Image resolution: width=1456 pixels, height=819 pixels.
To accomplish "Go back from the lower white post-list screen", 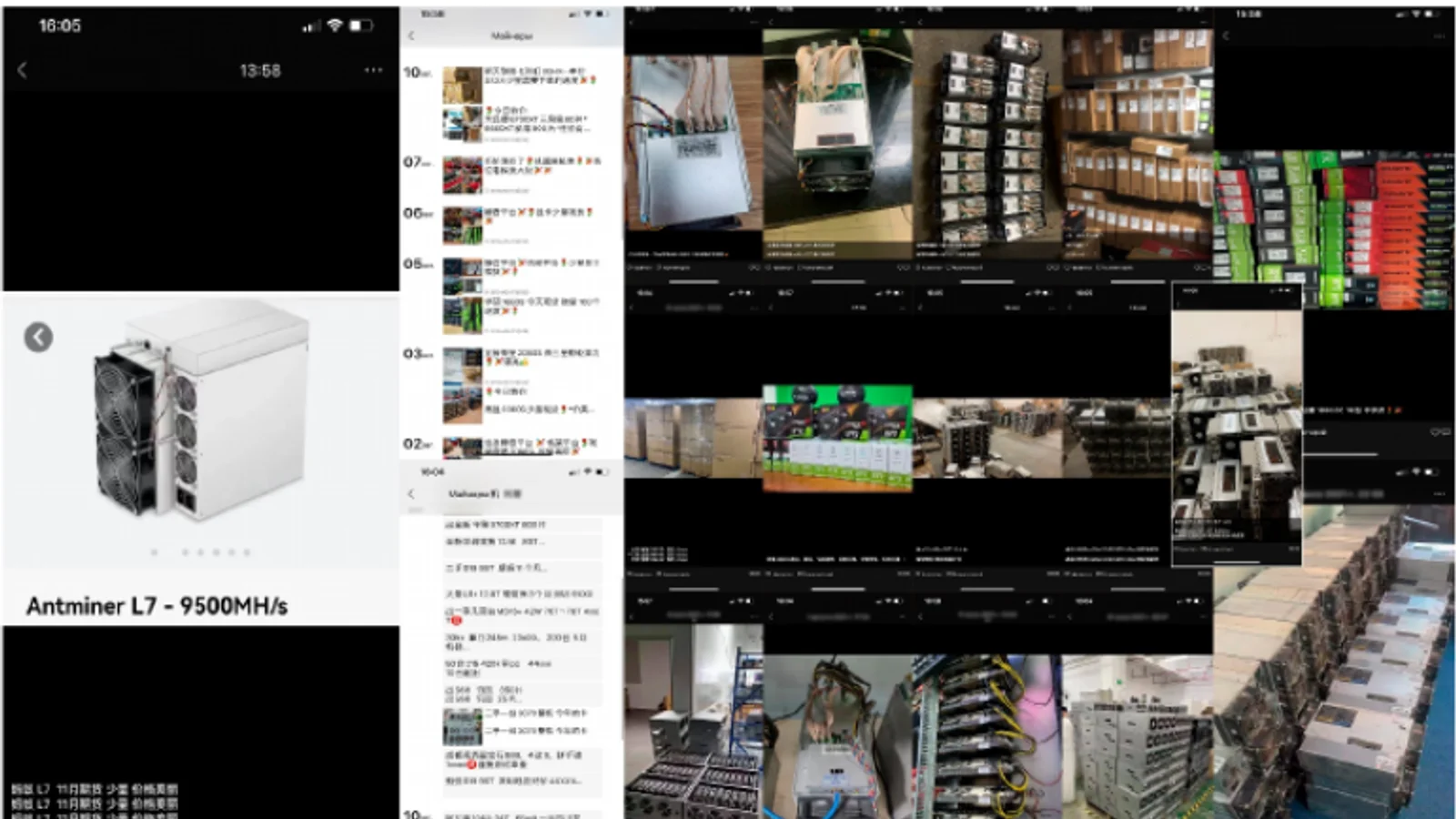I will point(411,494).
